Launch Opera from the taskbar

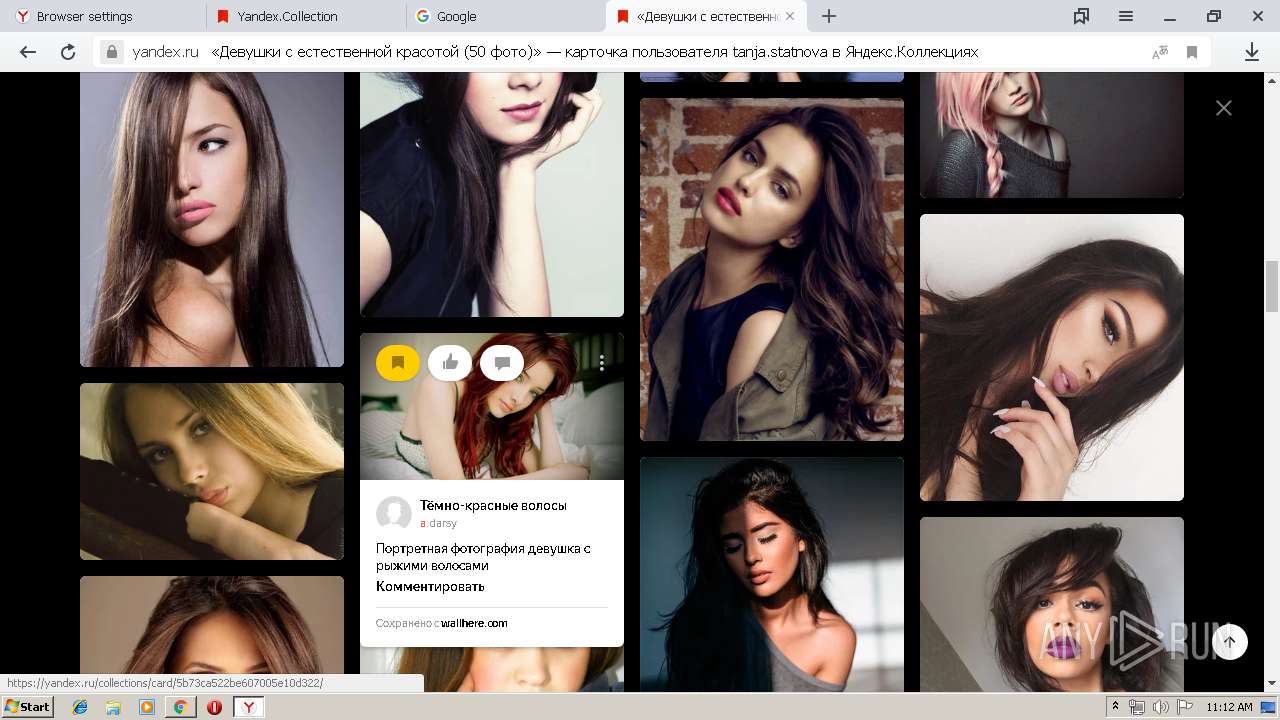214,707
